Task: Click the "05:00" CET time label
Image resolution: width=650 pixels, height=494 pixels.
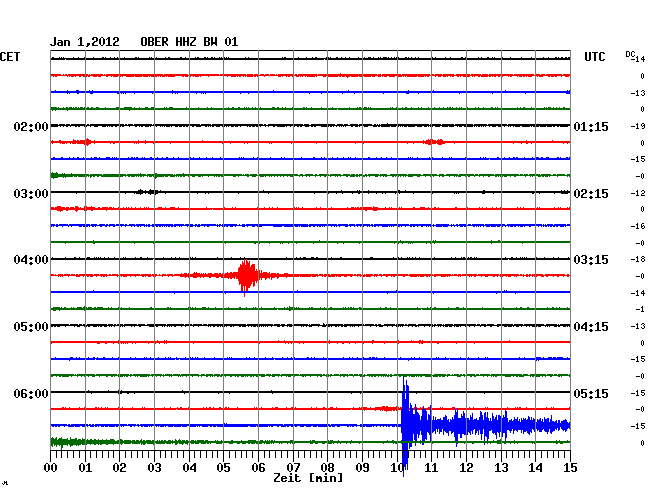Action: pyautogui.click(x=31, y=327)
